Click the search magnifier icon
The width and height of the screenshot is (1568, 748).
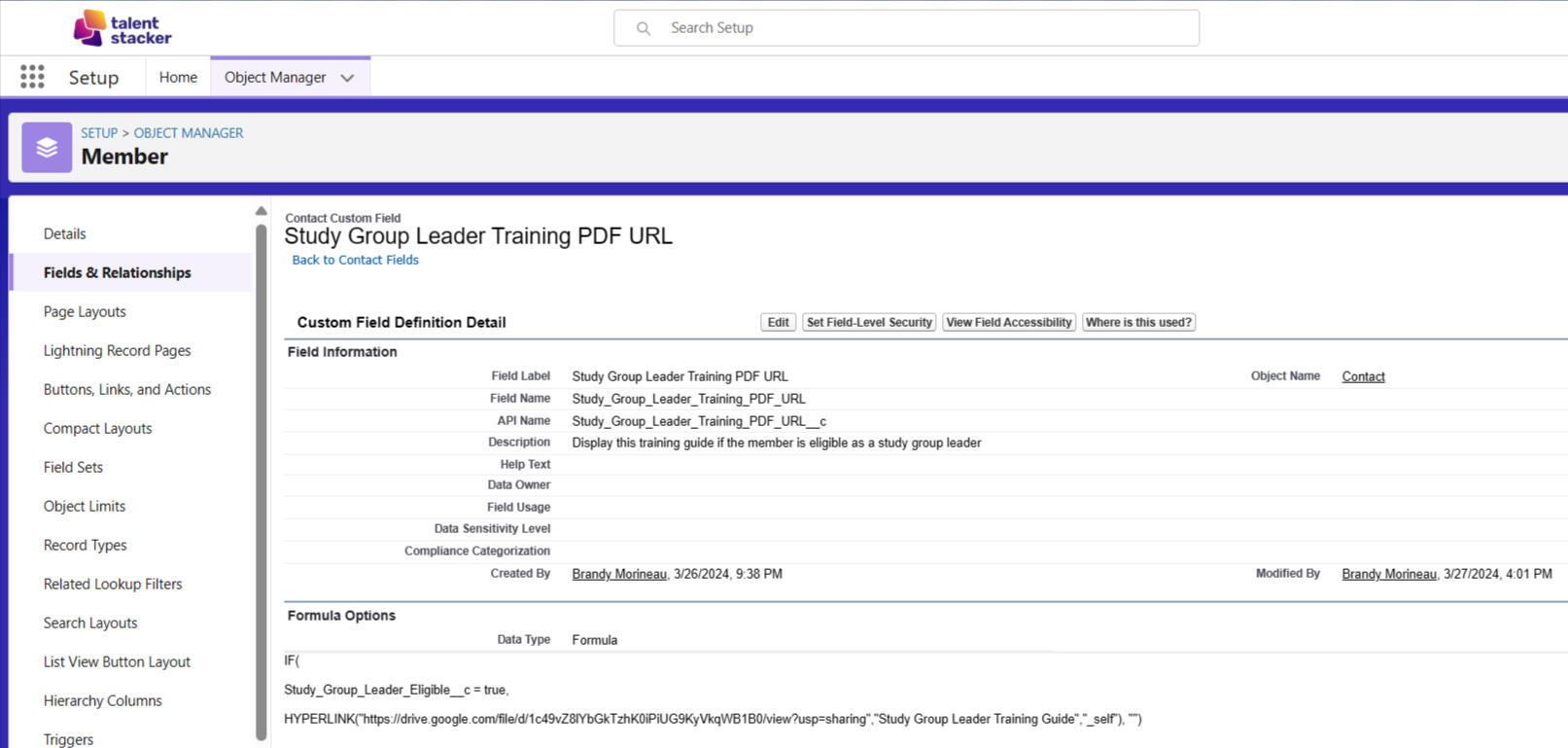coord(644,28)
